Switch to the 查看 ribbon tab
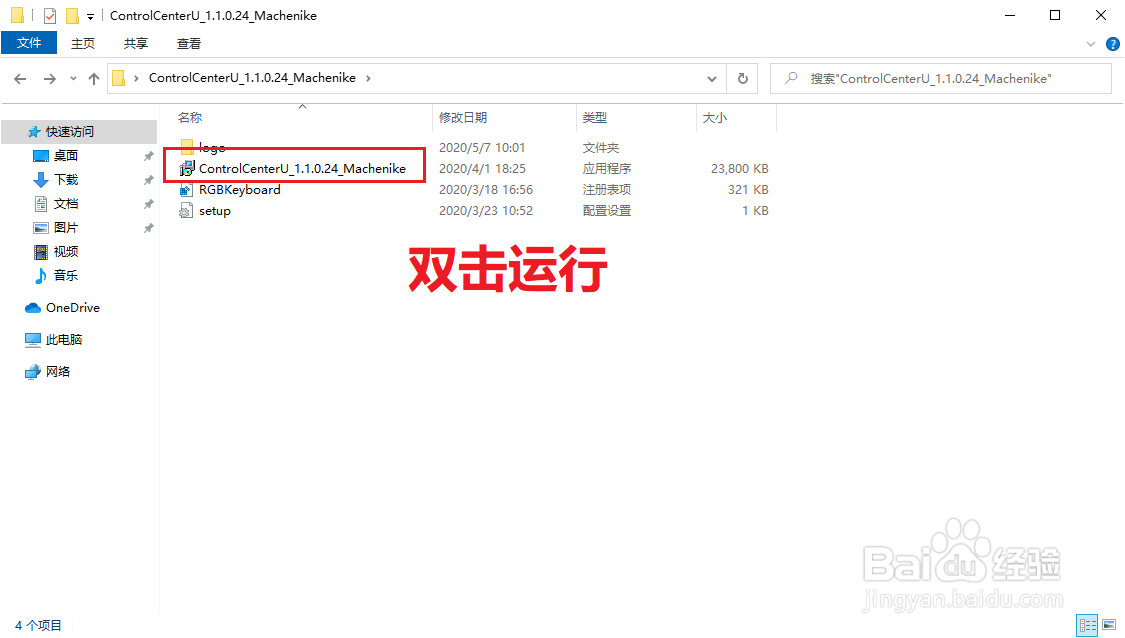 click(x=189, y=44)
